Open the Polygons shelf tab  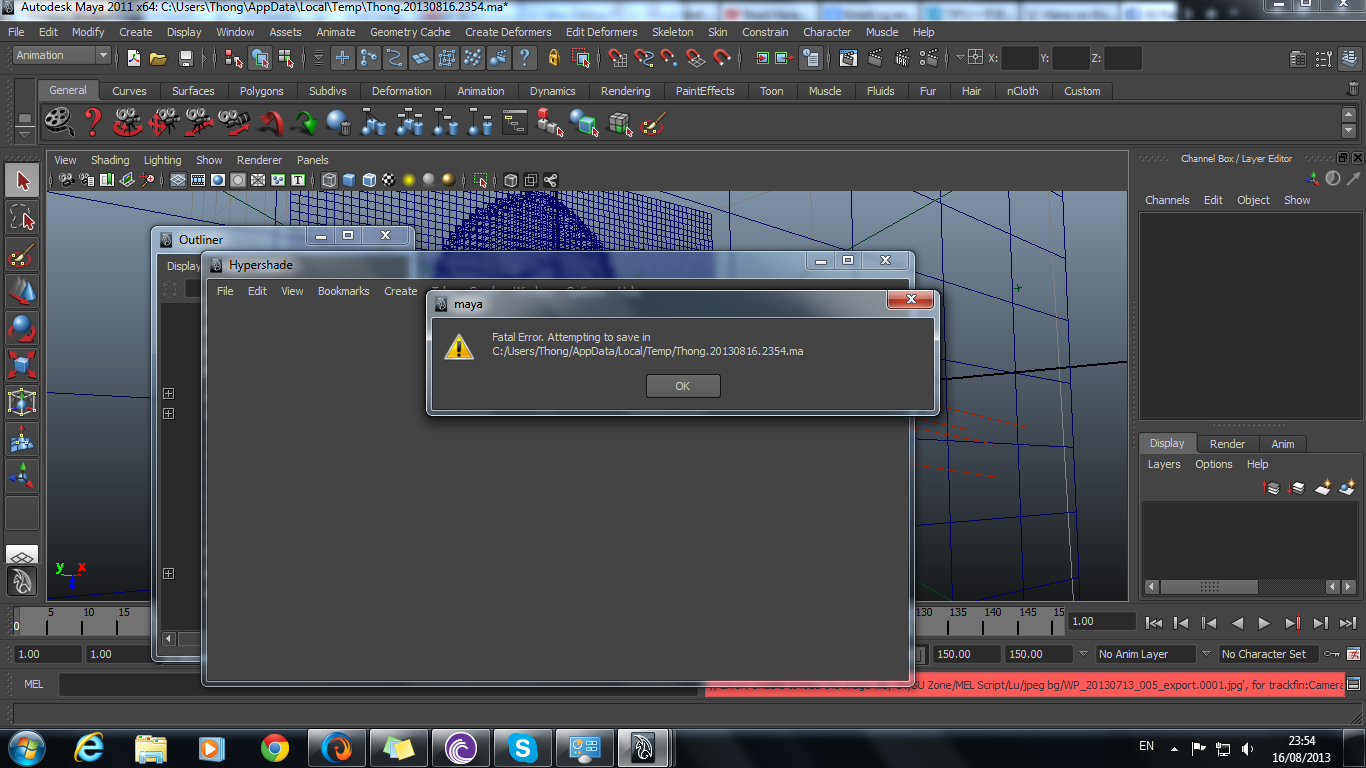tap(262, 91)
